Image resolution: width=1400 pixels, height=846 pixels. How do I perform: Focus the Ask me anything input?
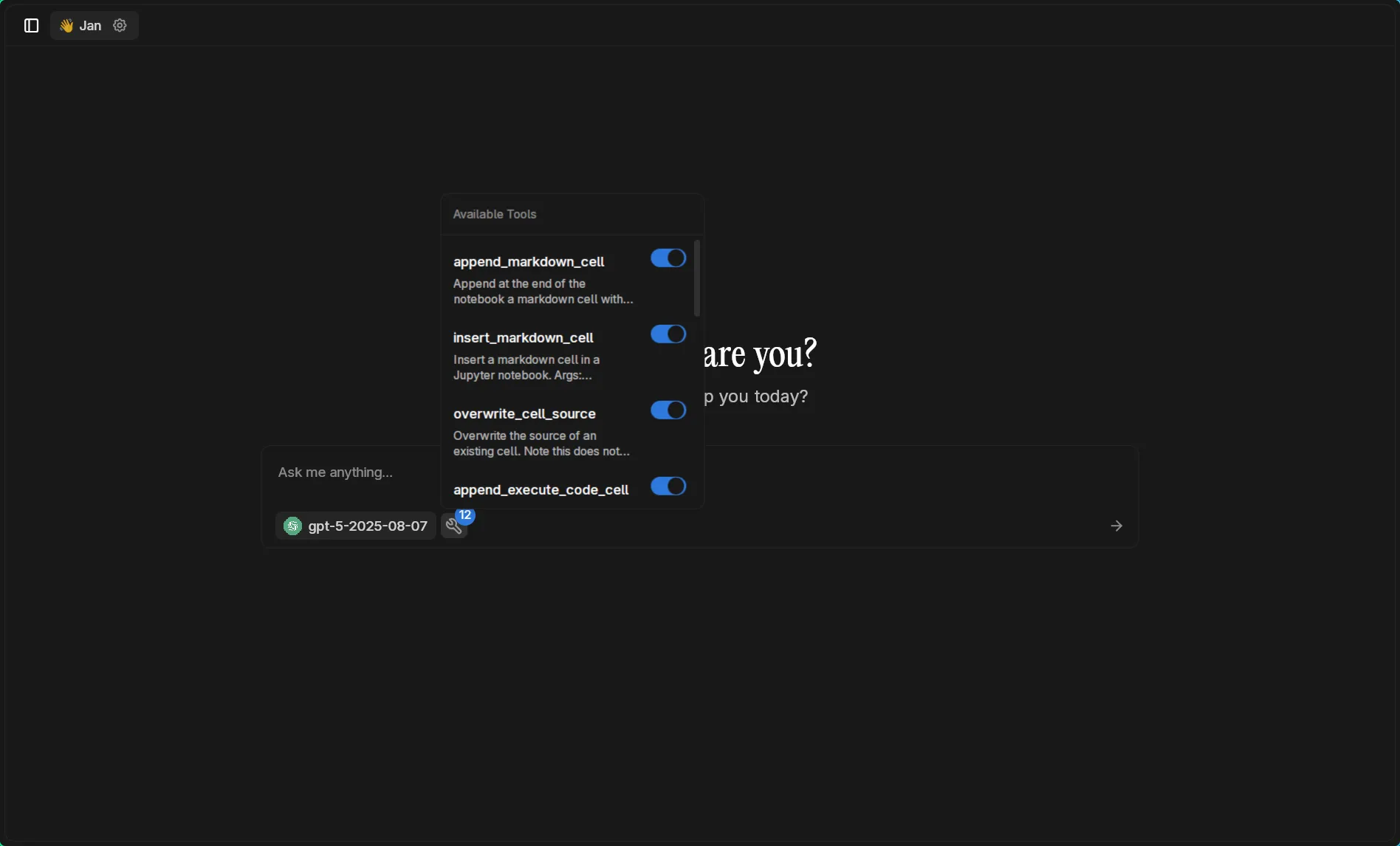pos(347,472)
